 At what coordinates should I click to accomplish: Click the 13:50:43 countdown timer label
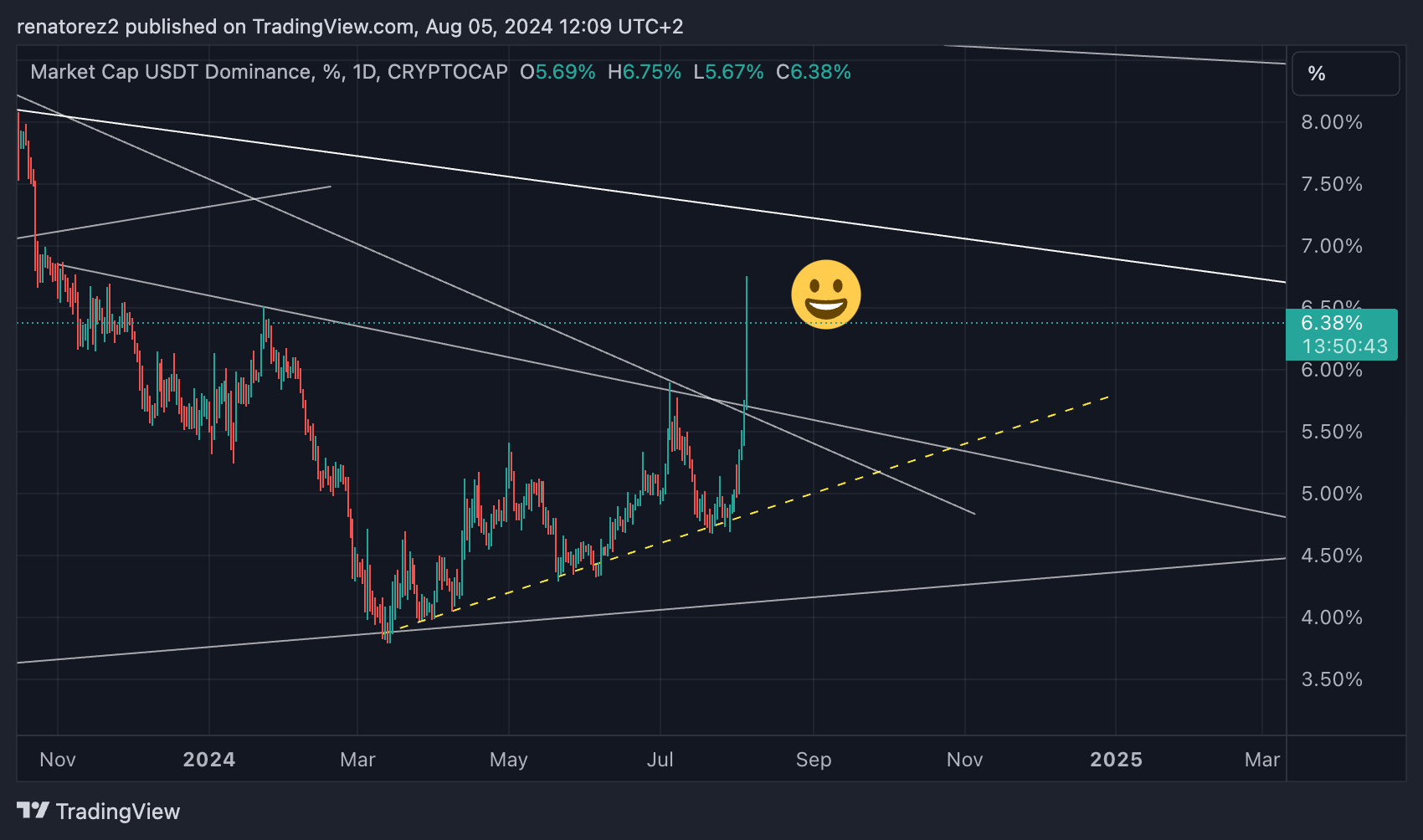[x=1344, y=346]
